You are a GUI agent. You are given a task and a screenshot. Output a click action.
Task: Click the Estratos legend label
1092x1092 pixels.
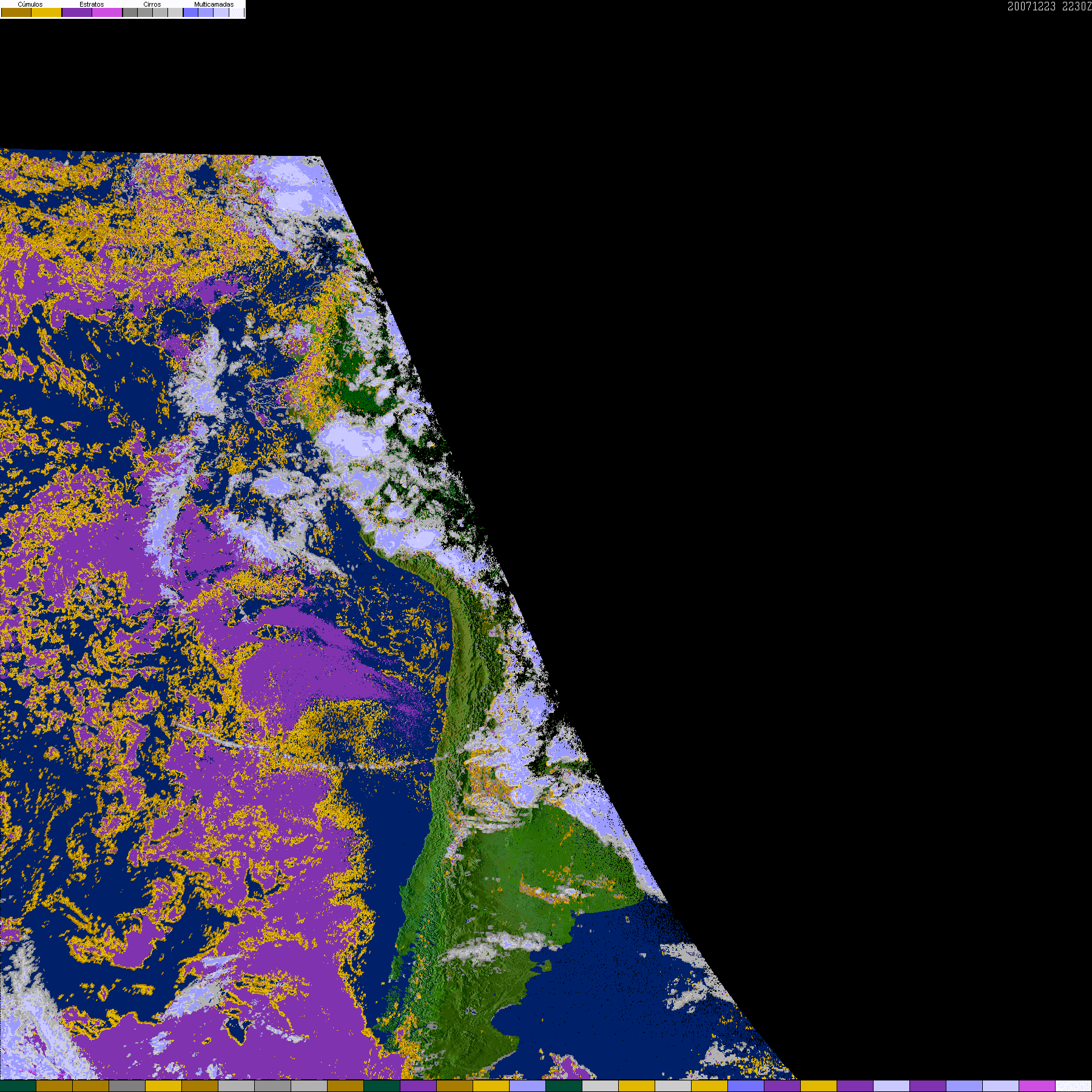click(92, 4)
